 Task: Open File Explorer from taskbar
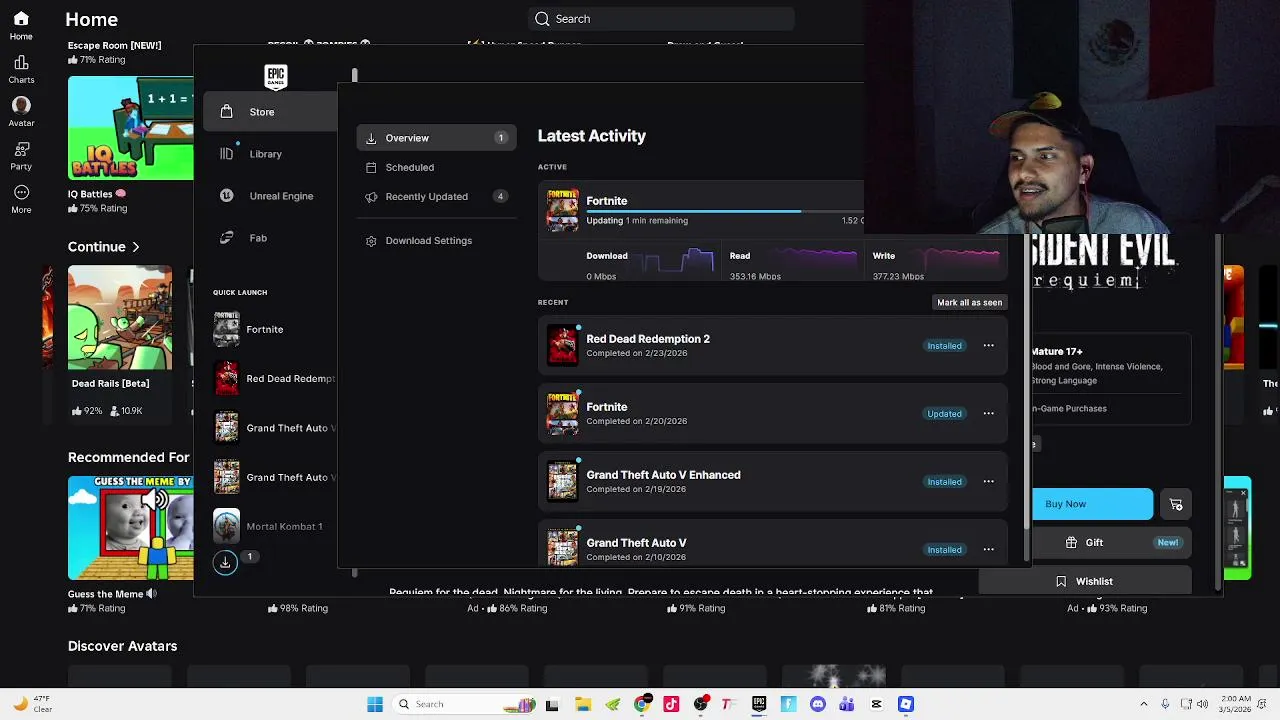(x=583, y=704)
